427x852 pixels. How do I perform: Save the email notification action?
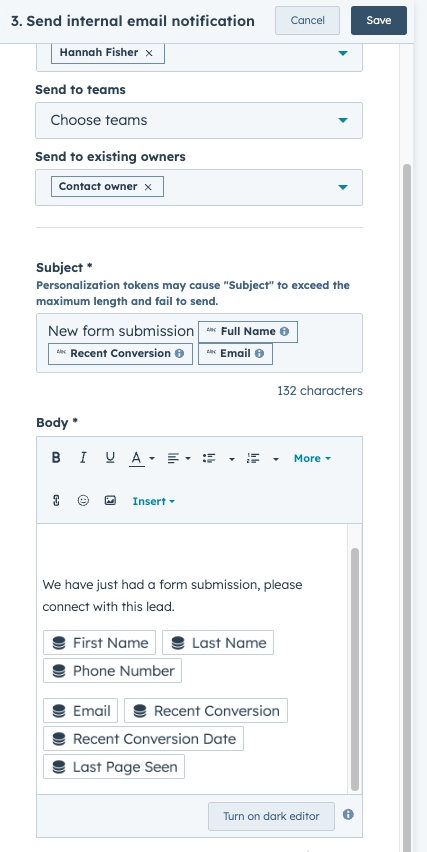(379, 21)
